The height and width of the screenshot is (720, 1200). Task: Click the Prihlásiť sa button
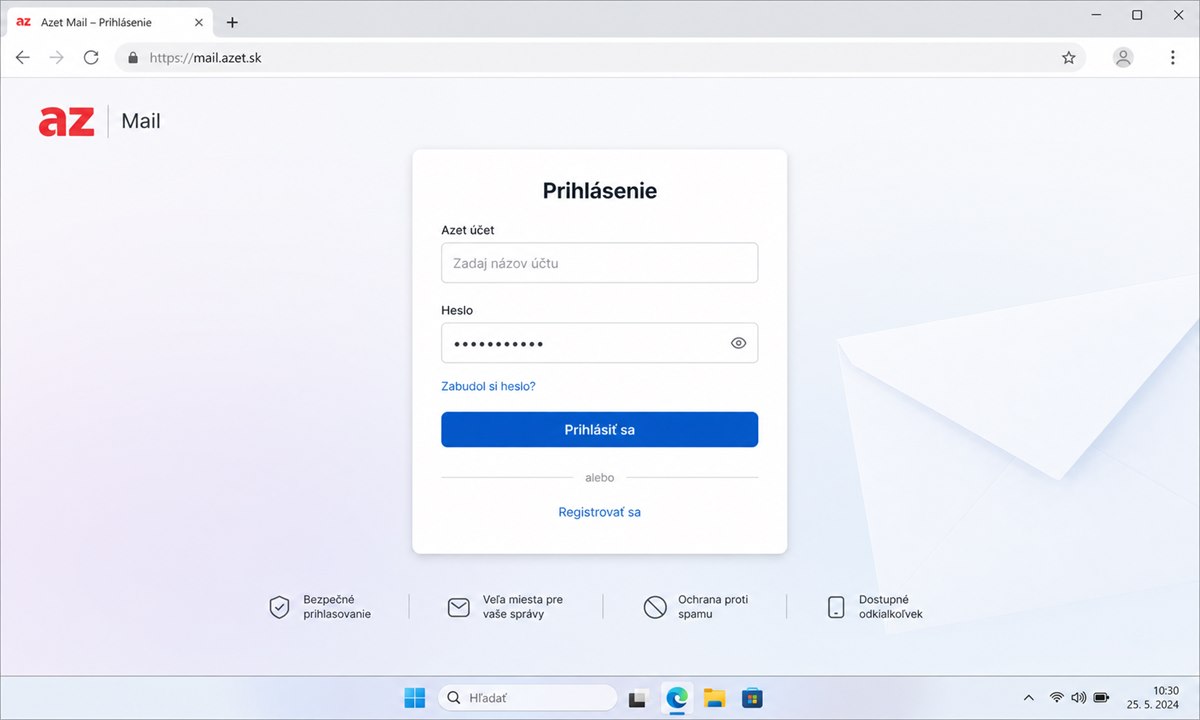[599, 430]
